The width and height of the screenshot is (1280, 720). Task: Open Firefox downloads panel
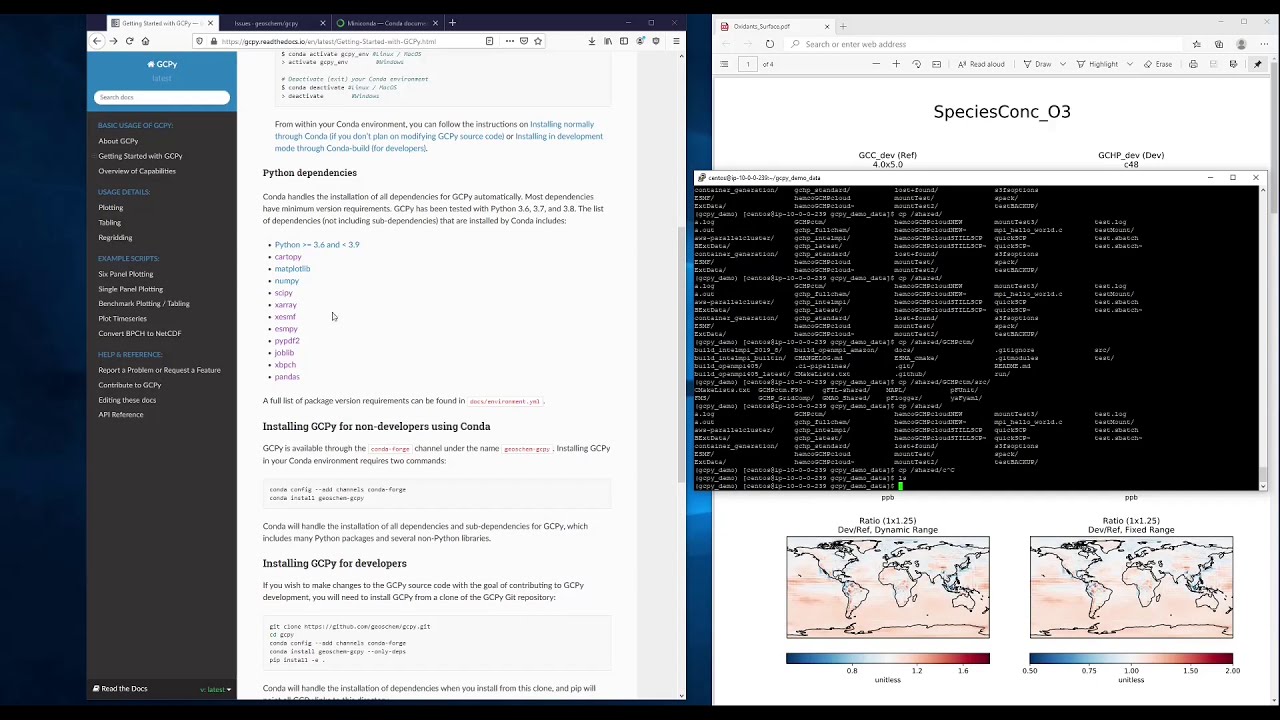[x=591, y=41]
